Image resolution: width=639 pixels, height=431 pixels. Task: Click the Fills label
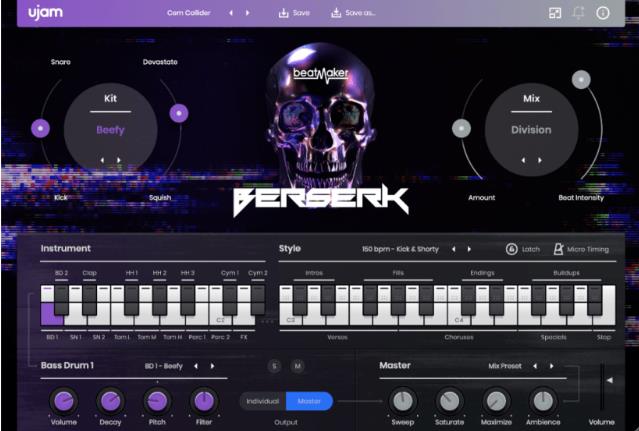pyautogui.click(x=398, y=273)
